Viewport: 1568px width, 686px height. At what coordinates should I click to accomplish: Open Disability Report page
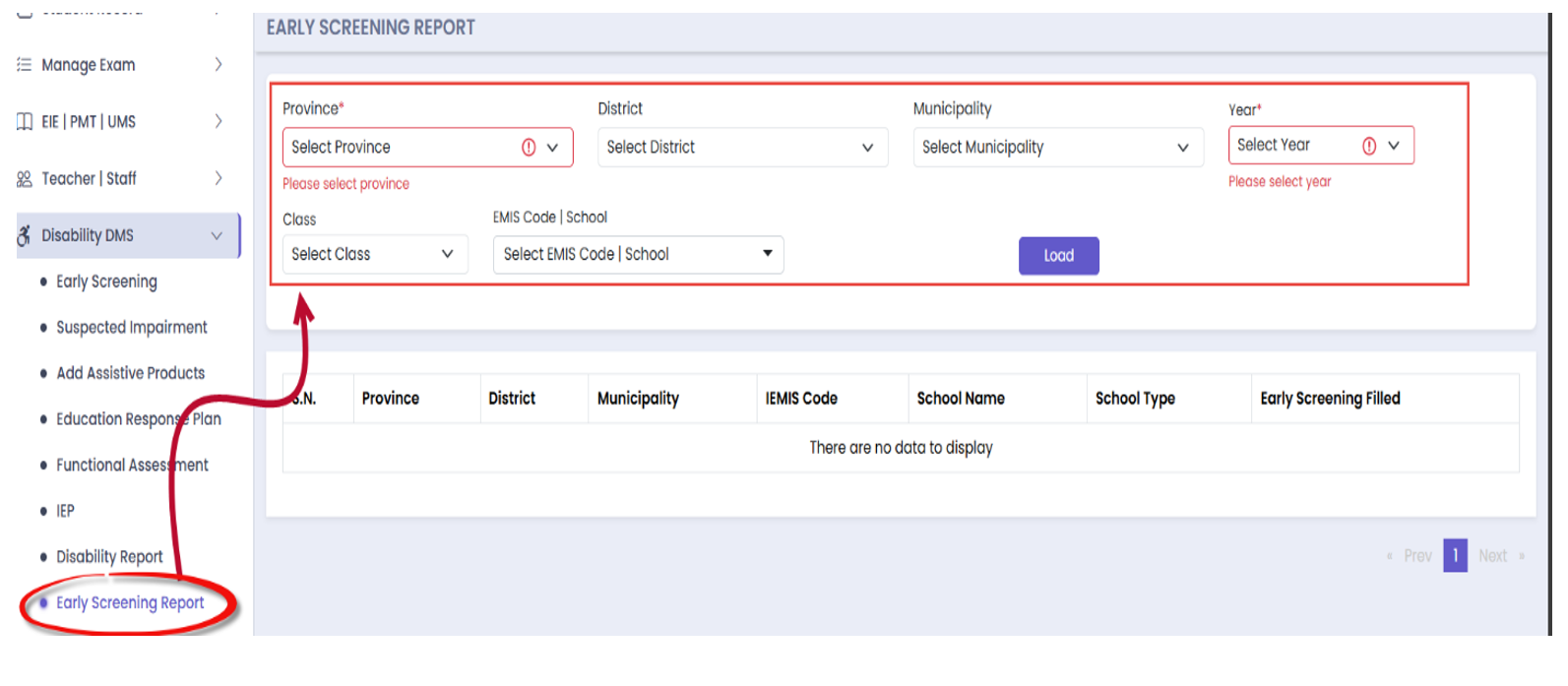pos(109,557)
